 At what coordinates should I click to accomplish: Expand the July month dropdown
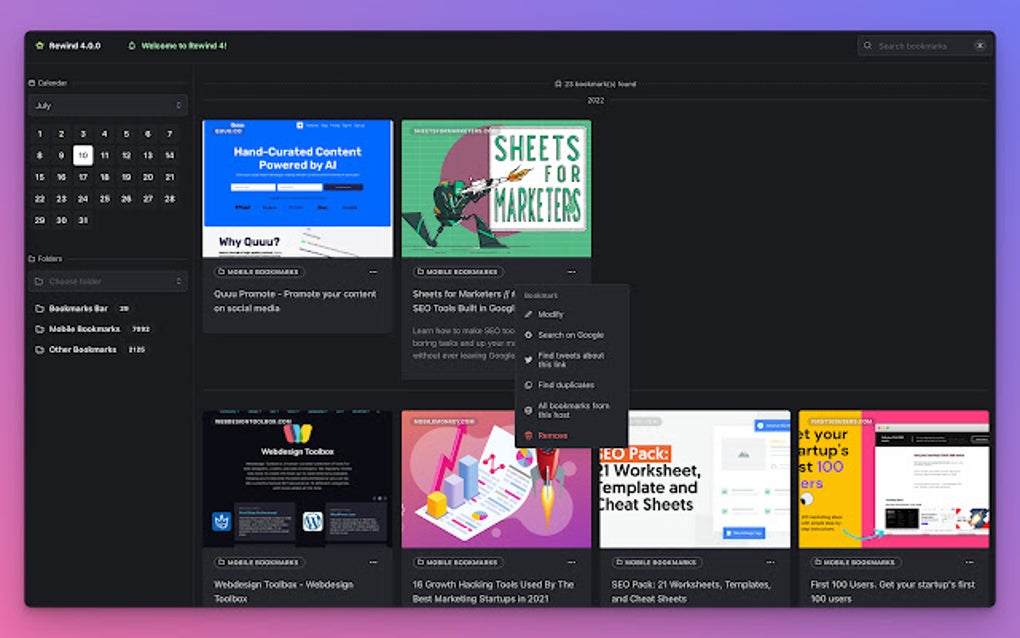[x=108, y=105]
